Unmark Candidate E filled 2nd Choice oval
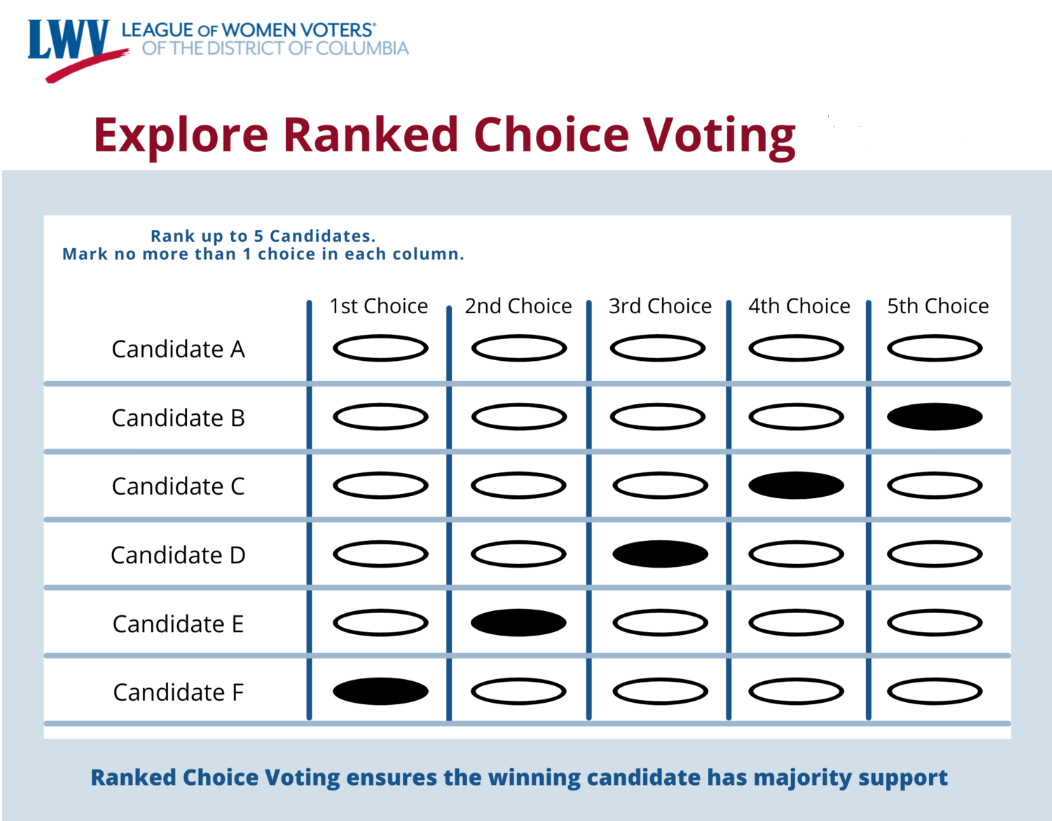 click(519, 622)
